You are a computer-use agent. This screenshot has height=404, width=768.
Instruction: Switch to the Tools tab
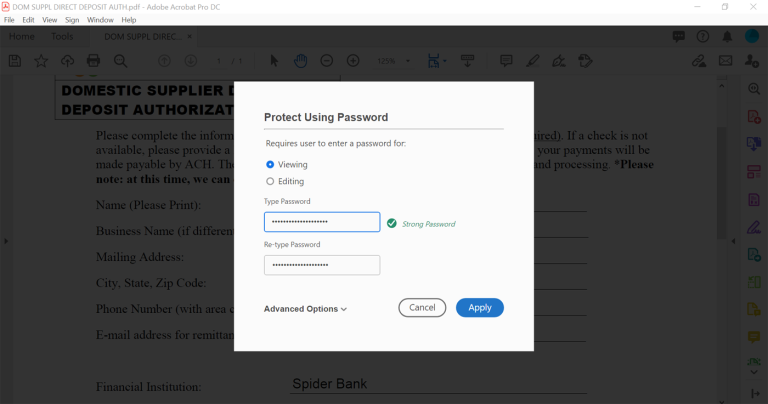click(62, 37)
